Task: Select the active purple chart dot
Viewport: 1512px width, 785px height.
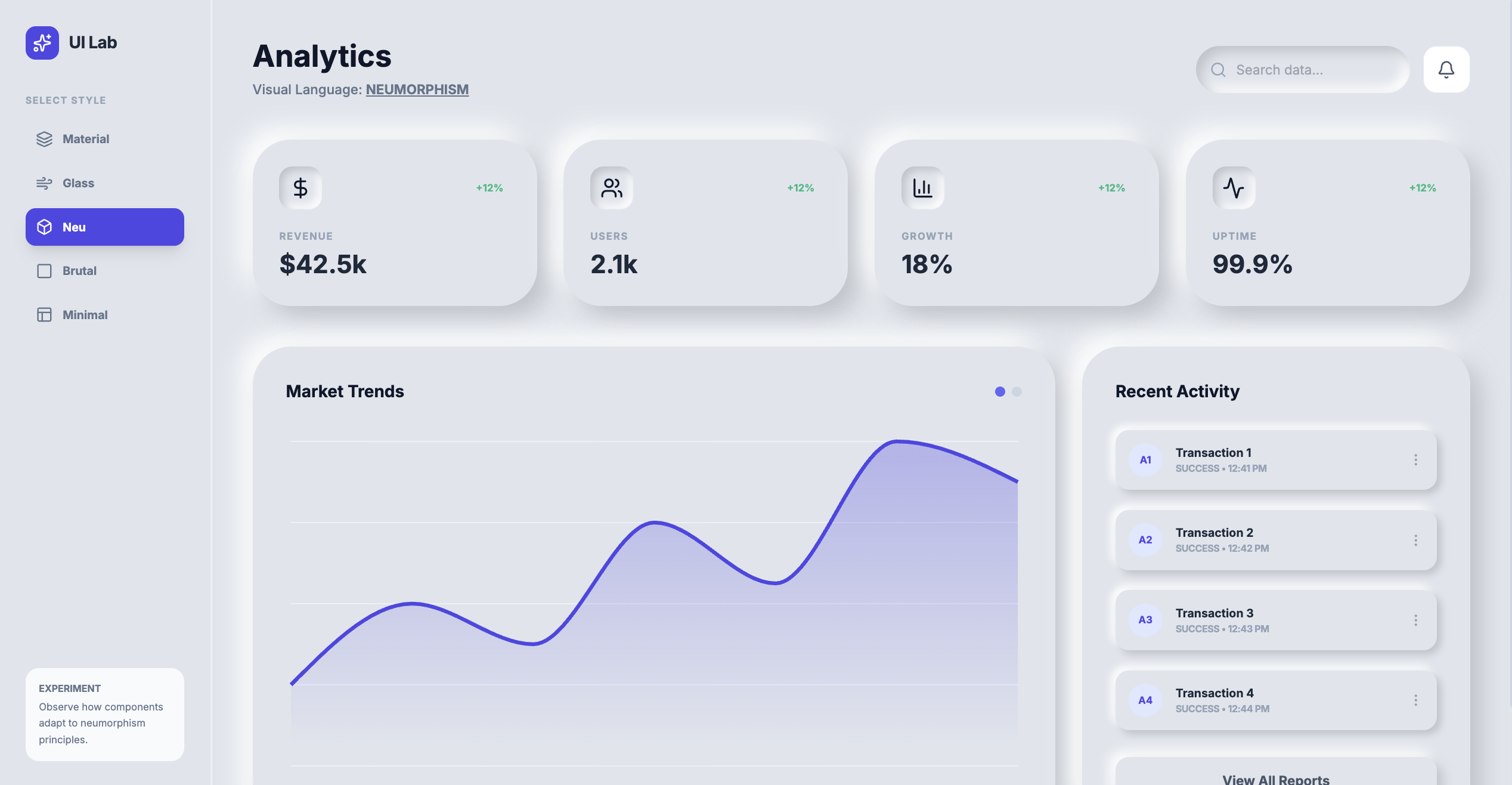Action: pyautogui.click(x=1000, y=392)
